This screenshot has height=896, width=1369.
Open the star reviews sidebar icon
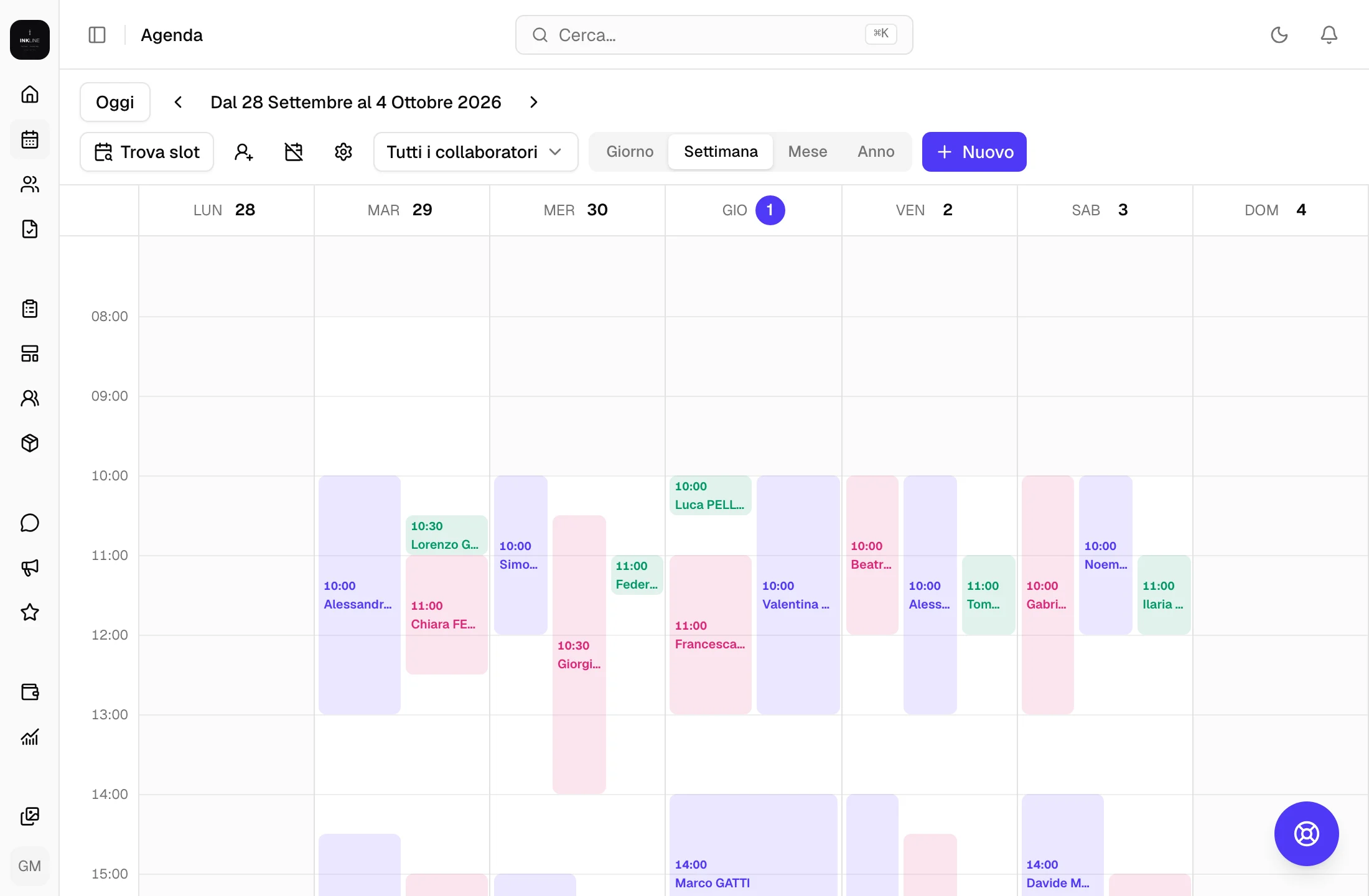point(30,612)
